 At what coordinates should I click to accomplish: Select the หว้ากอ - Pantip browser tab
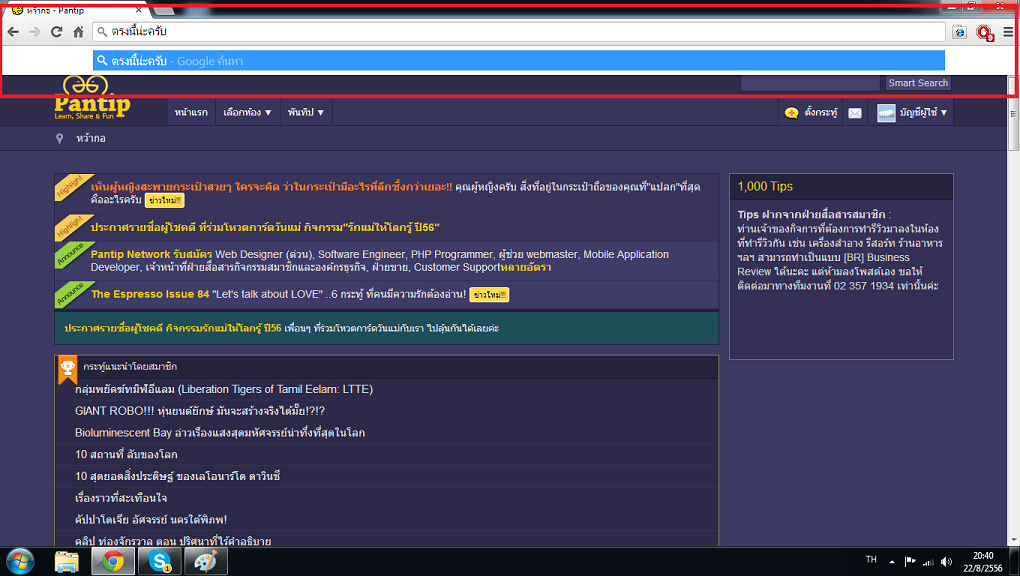click(77, 10)
